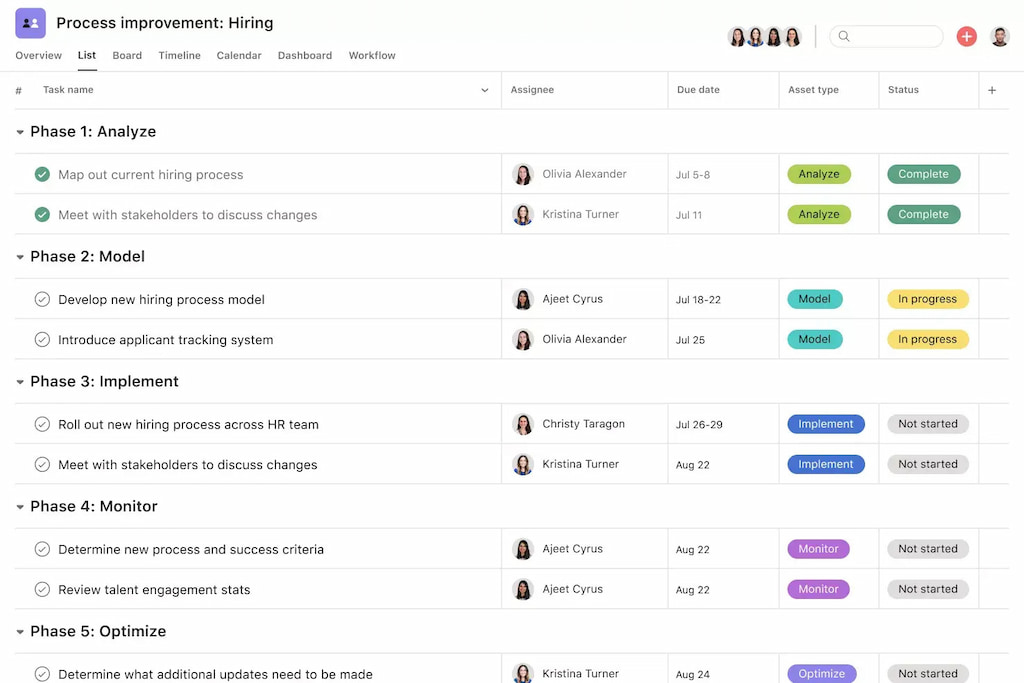Screen dimensions: 1024x683
Task: Collapse Phase 3: Implement section
Action: click(x=18, y=381)
